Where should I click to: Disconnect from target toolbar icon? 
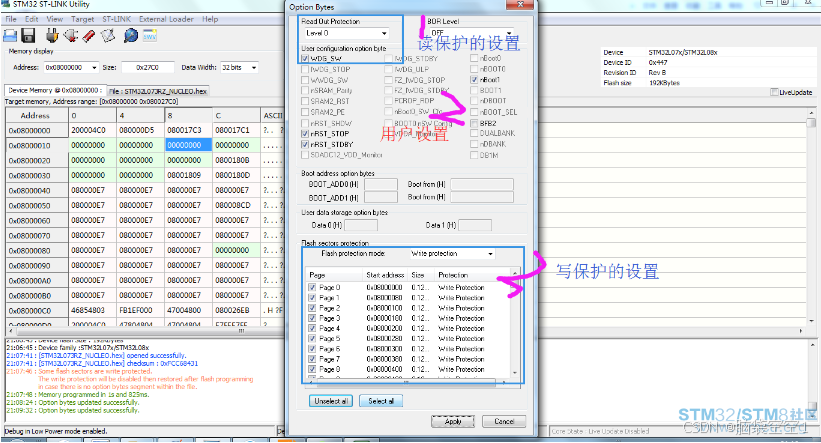pos(71,36)
